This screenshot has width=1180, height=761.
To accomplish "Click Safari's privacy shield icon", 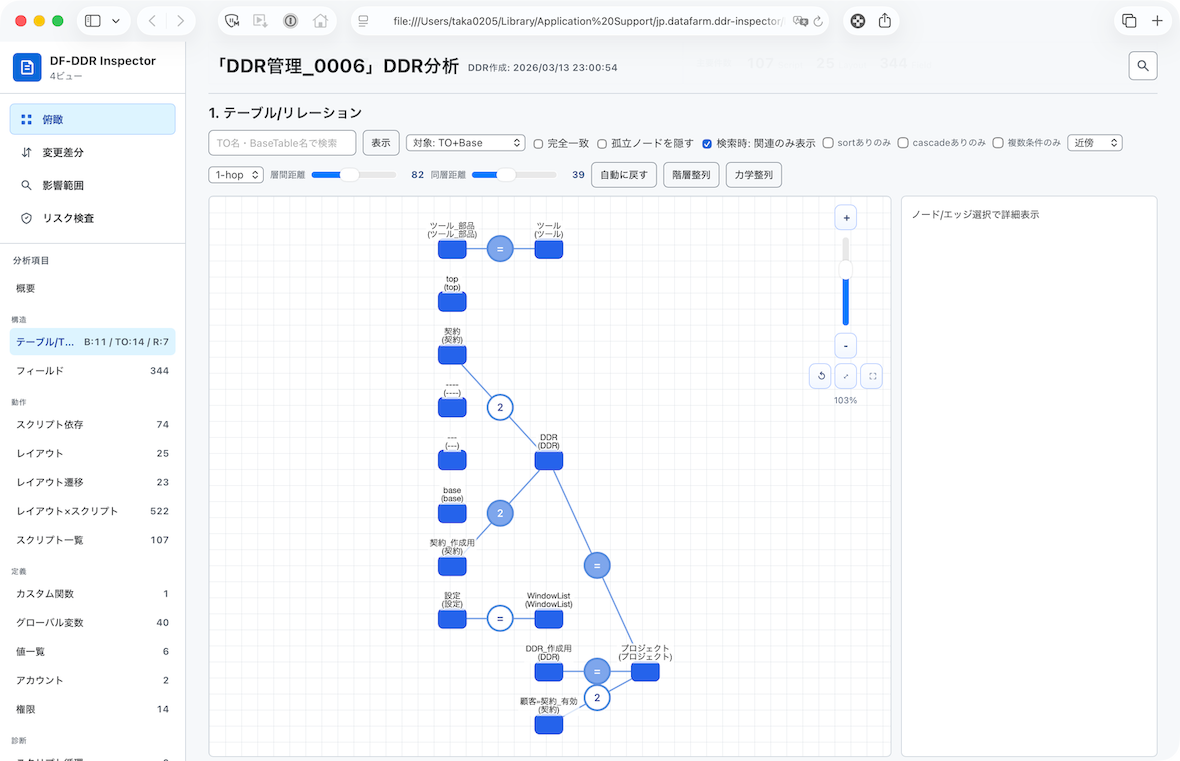I will (x=233, y=21).
